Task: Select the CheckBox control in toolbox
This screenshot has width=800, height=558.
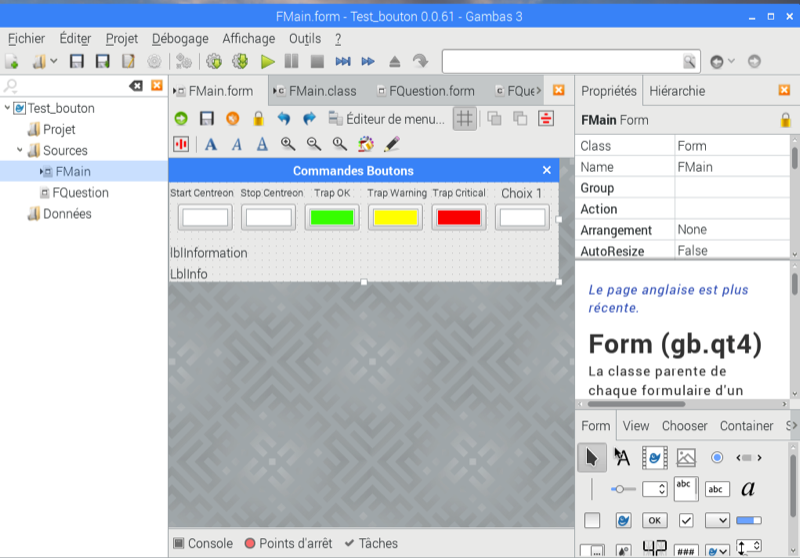Action: 686,520
